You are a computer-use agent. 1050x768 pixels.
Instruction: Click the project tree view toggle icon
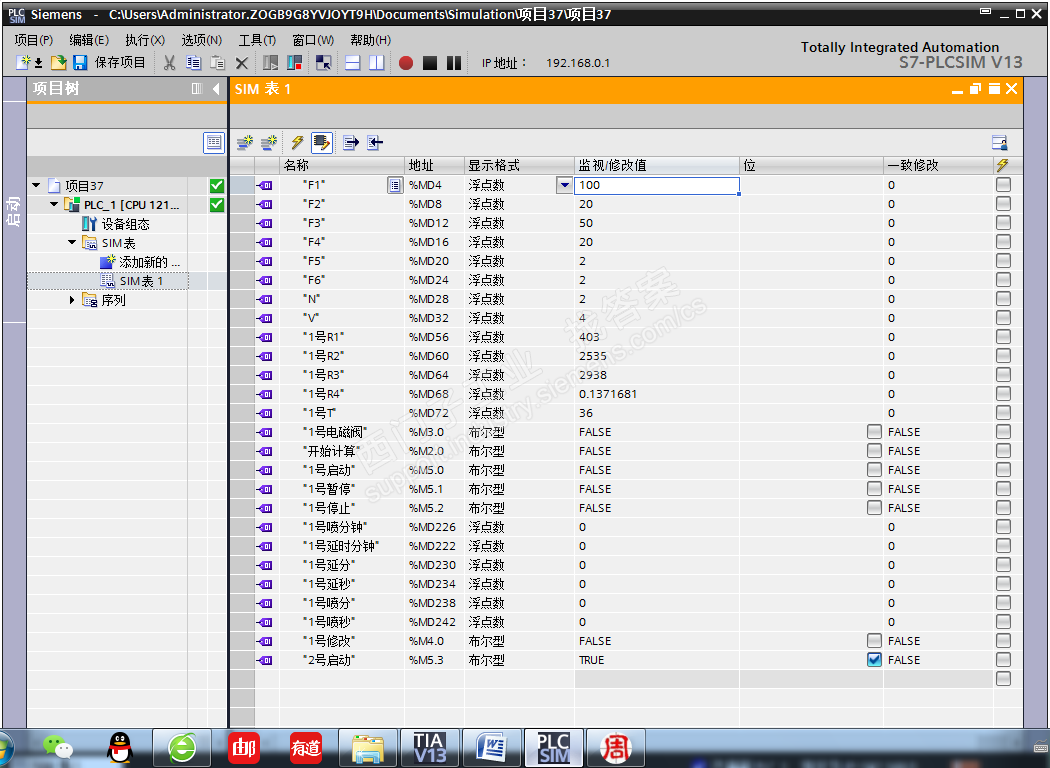click(214, 143)
